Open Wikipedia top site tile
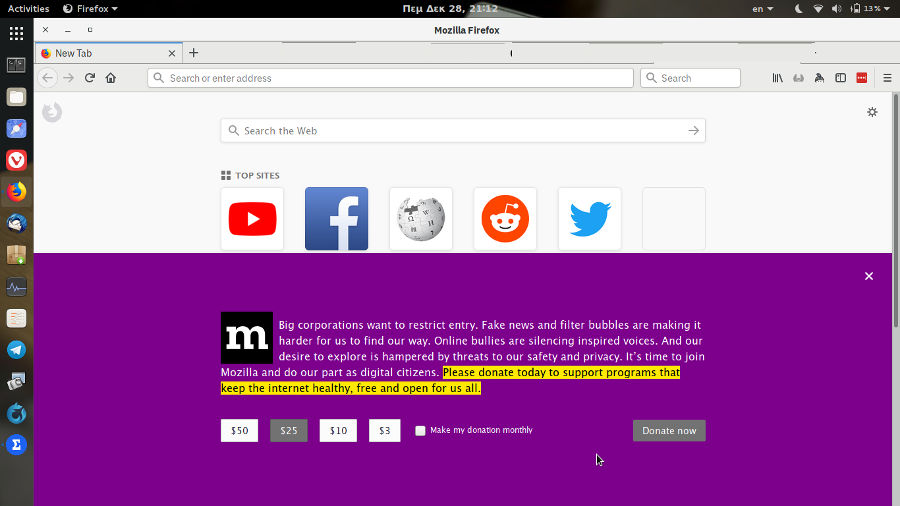Viewport: 900px width, 506px height. tap(421, 219)
